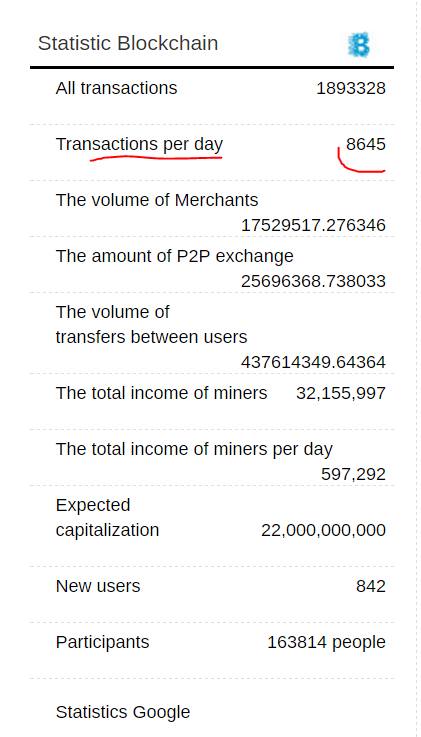Click the capitalization figure 22,000,000,000
Screen dimensions: 421x737
pos(324,530)
